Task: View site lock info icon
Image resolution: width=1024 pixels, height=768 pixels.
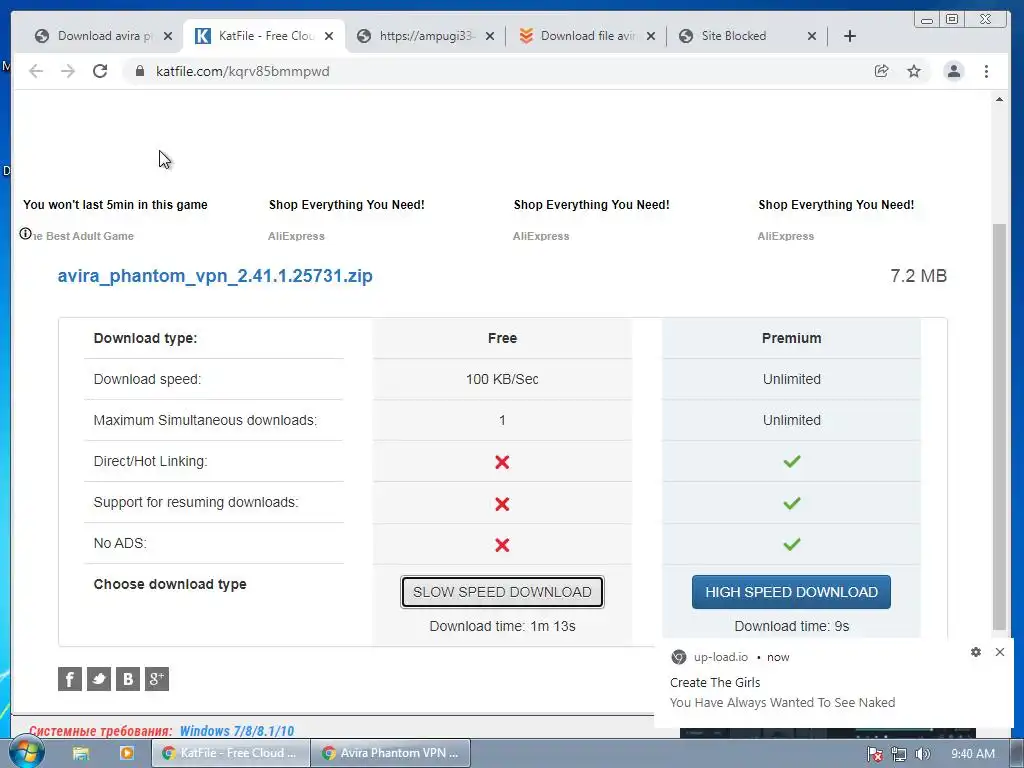Action: coord(140,71)
